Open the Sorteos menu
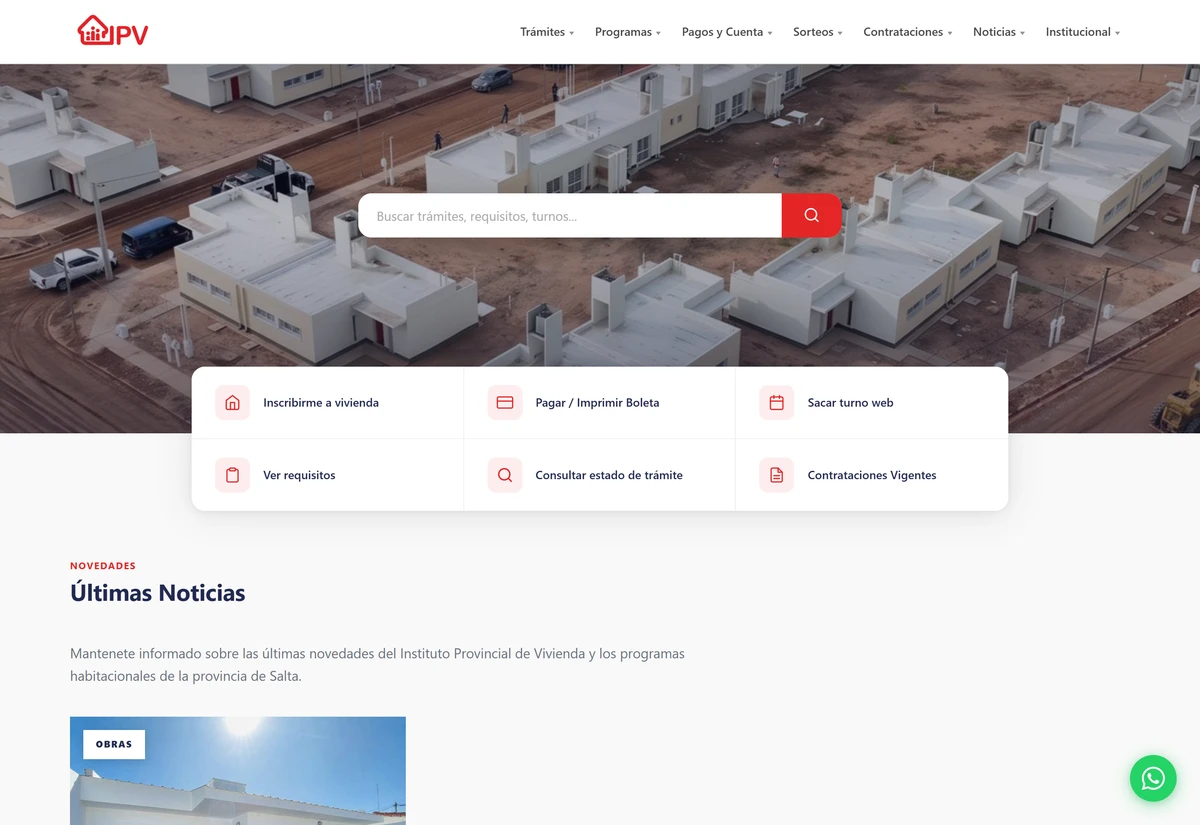Screen dimensions: 1200x825 pos(818,32)
